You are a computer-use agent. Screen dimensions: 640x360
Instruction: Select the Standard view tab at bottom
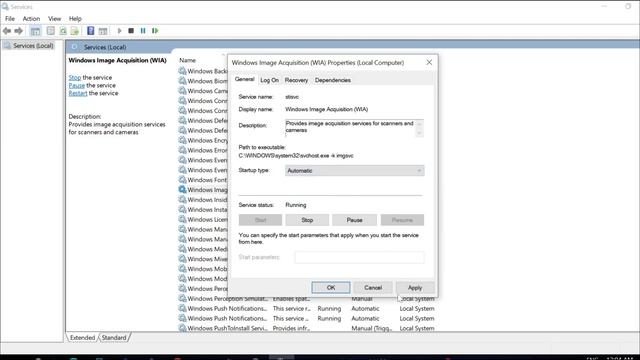click(x=114, y=338)
